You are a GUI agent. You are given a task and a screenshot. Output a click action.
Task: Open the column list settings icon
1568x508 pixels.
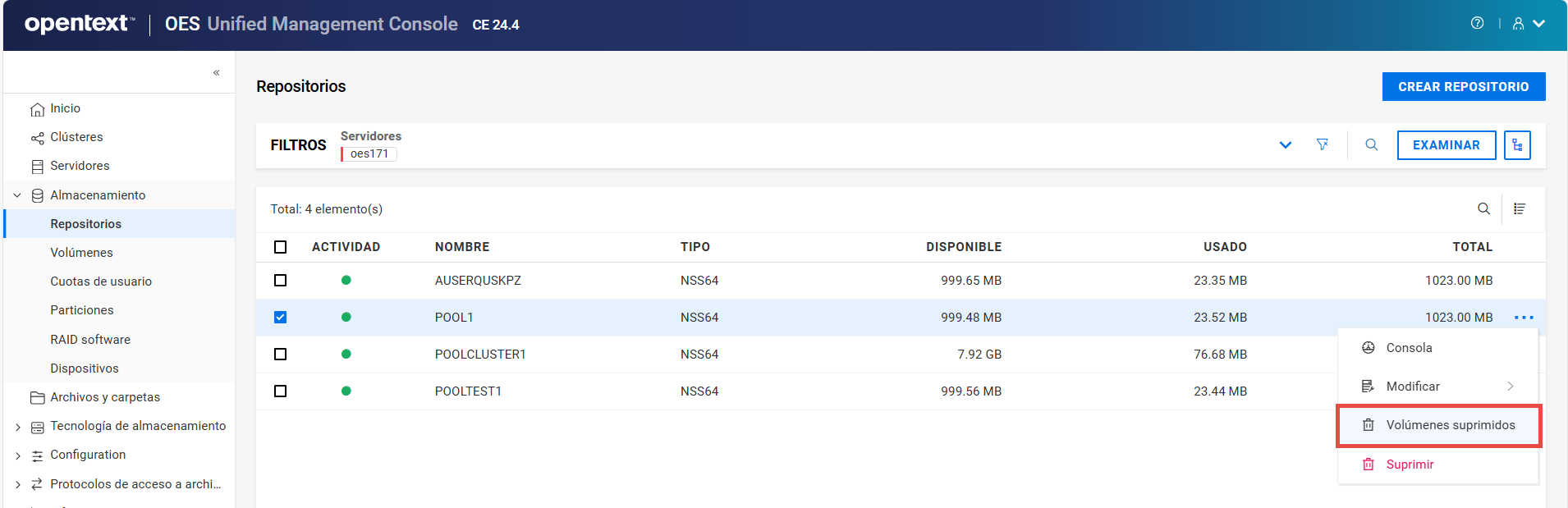click(1520, 208)
